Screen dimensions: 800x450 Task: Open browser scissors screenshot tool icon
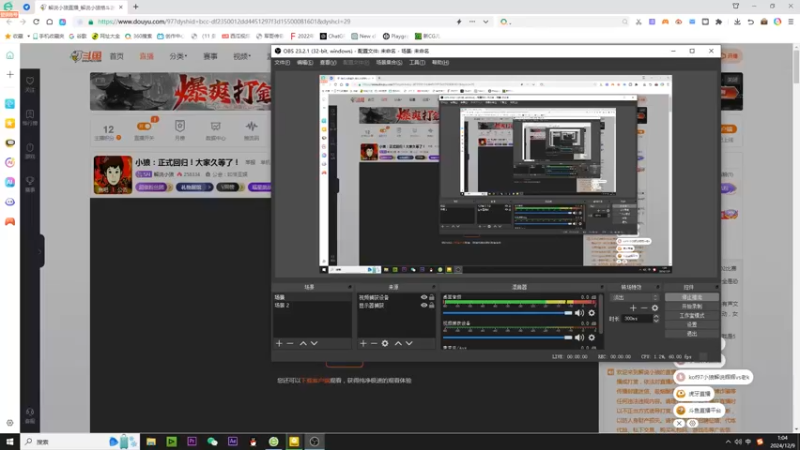[638, 22]
